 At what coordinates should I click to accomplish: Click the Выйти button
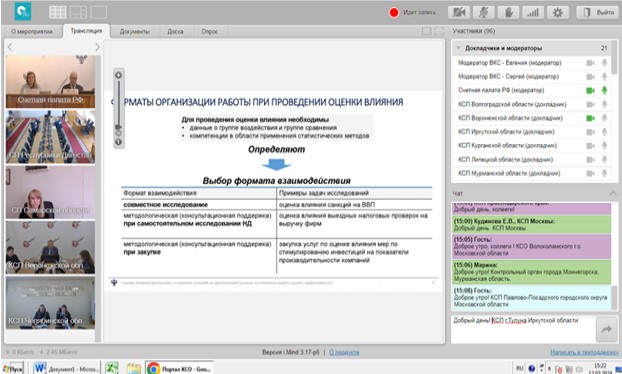coord(598,13)
